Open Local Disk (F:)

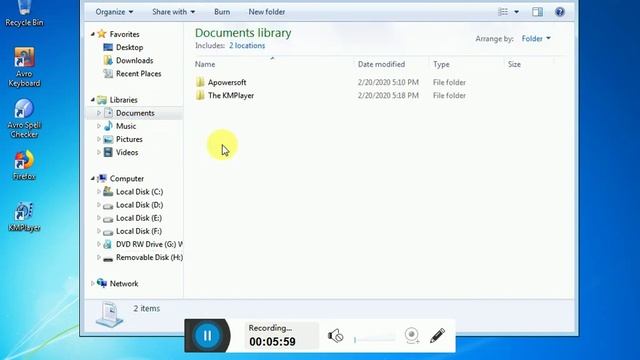point(139,231)
